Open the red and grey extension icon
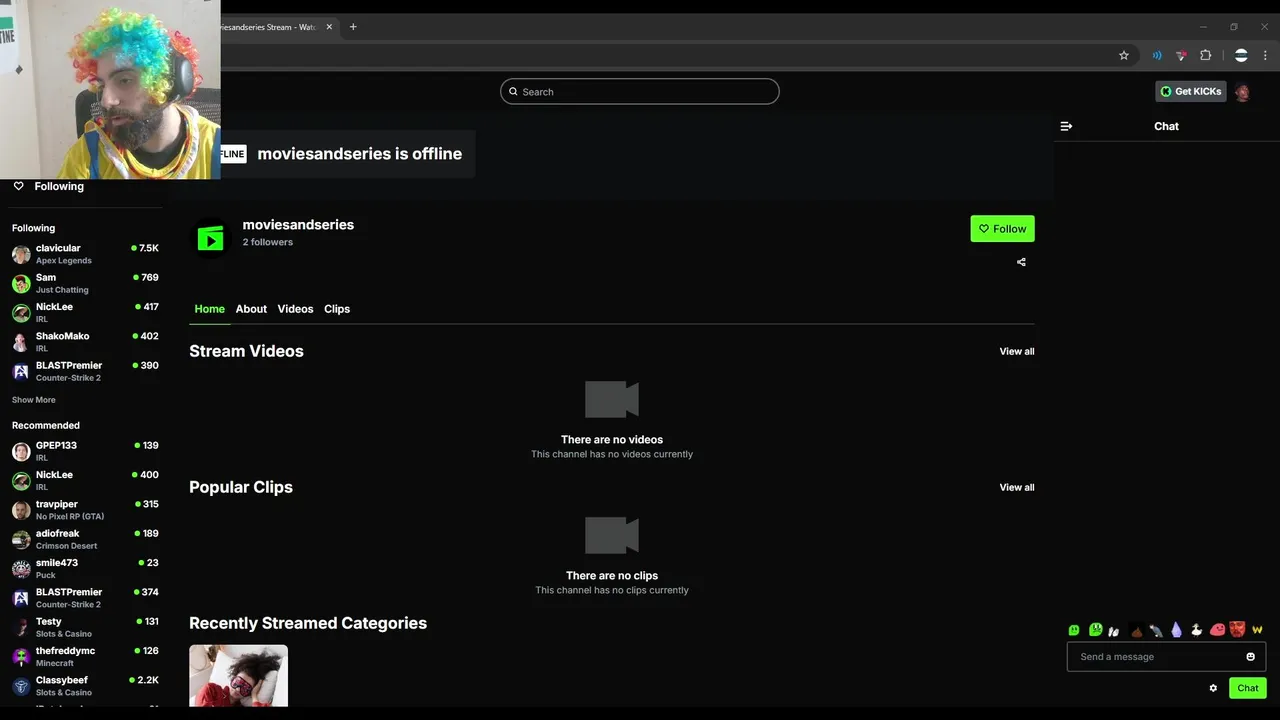This screenshot has width=1280, height=720. pos(1181,55)
